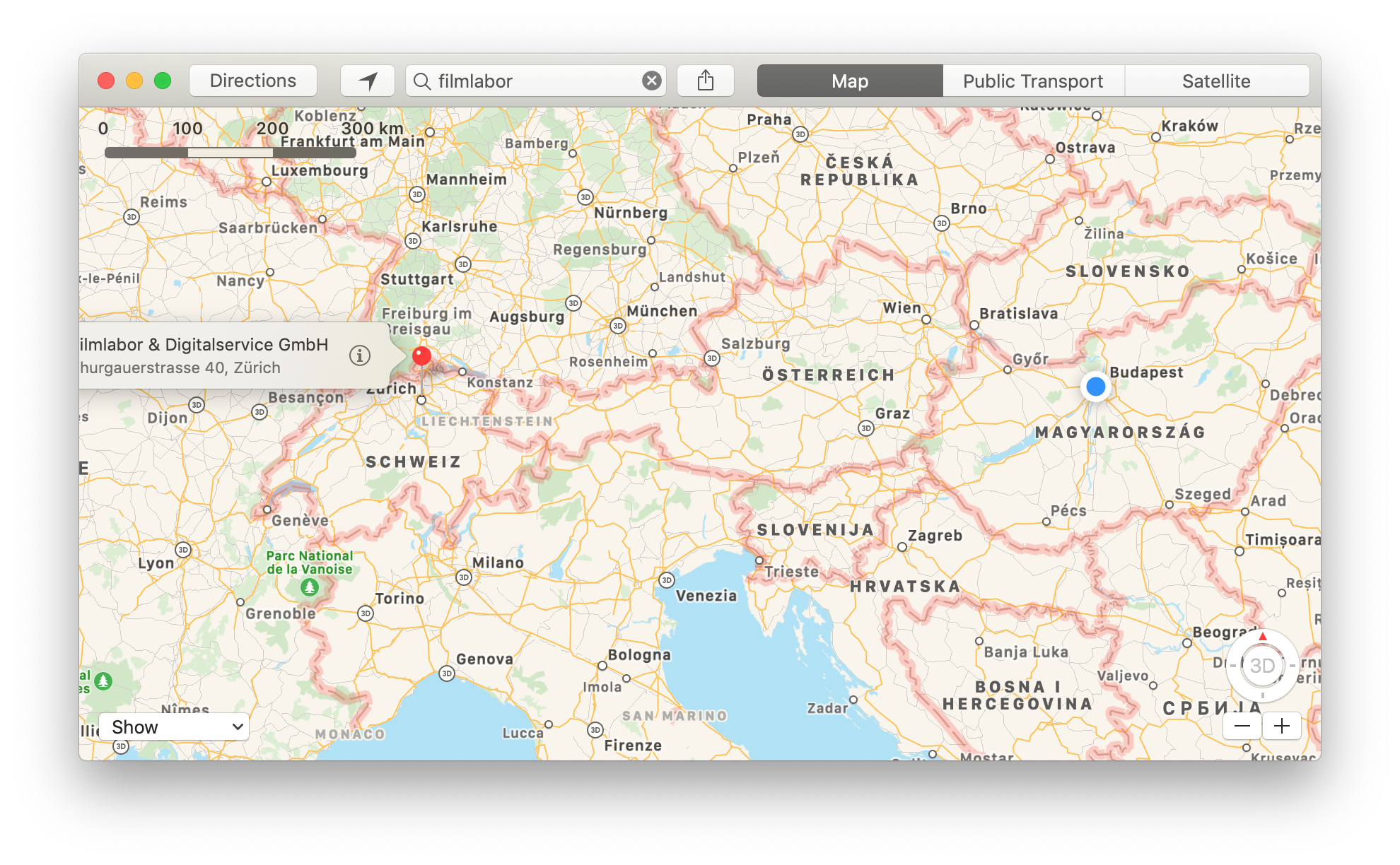Click the Luxembourg city label
This screenshot has width=1400, height=865.
[320, 170]
